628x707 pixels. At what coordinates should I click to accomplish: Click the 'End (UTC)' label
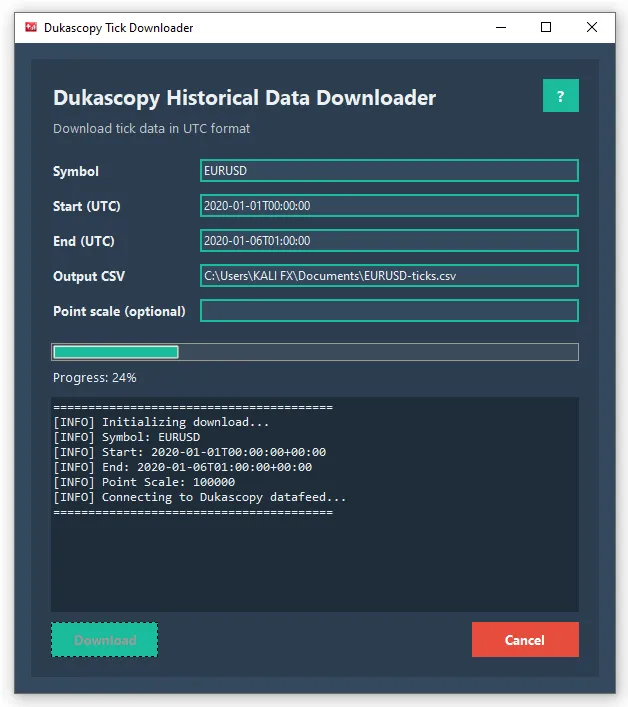[x=83, y=241]
